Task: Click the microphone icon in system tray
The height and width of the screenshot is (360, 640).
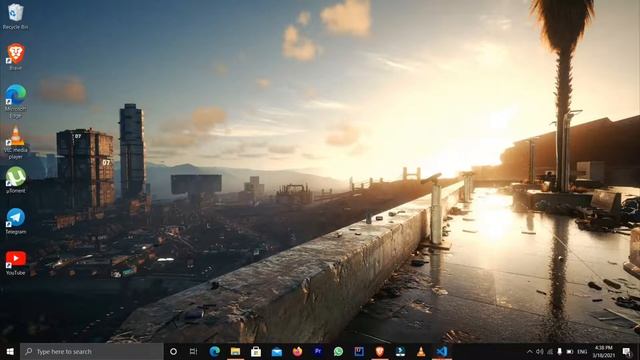Action: [x=560, y=352]
